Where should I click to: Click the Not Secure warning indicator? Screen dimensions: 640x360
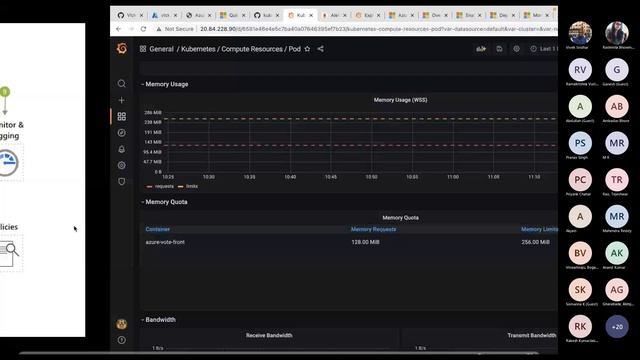pyautogui.click(x=175, y=29)
